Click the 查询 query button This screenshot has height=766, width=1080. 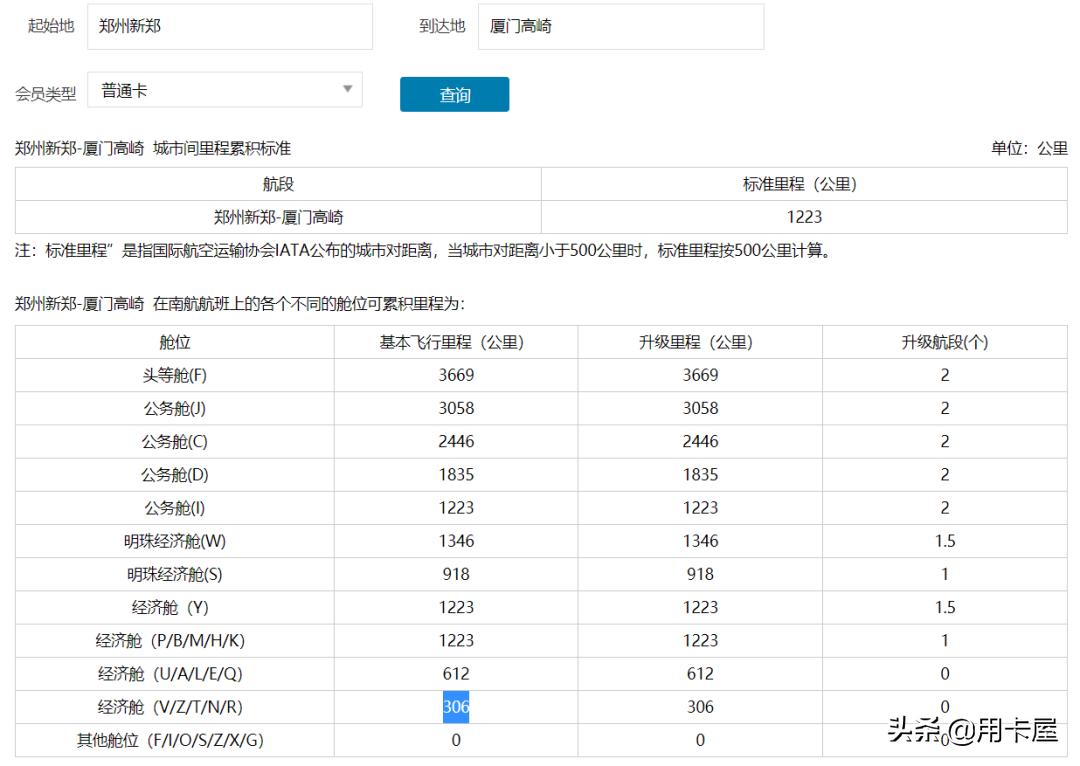point(455,94)
